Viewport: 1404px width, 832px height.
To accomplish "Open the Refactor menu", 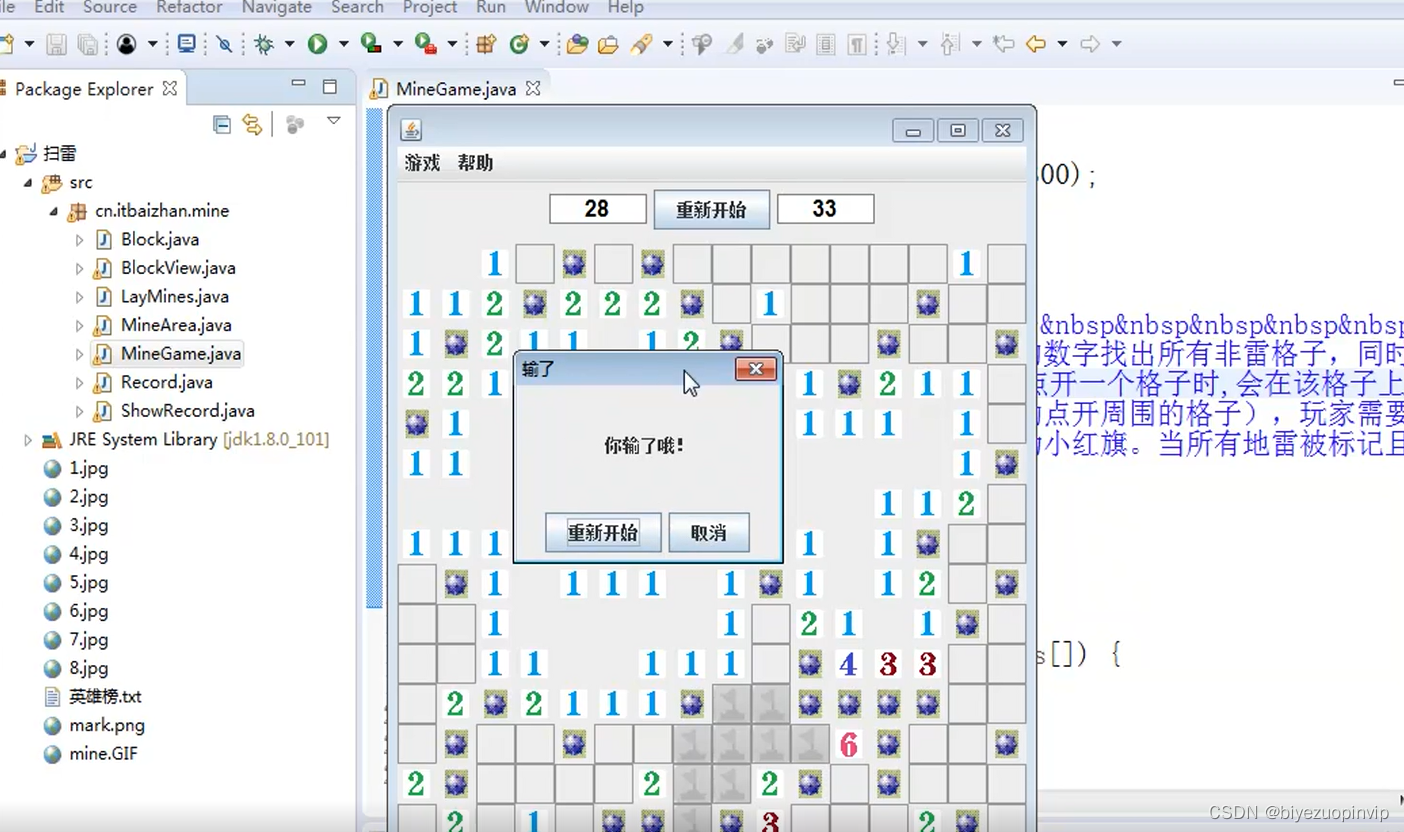I will coord(189,7).
